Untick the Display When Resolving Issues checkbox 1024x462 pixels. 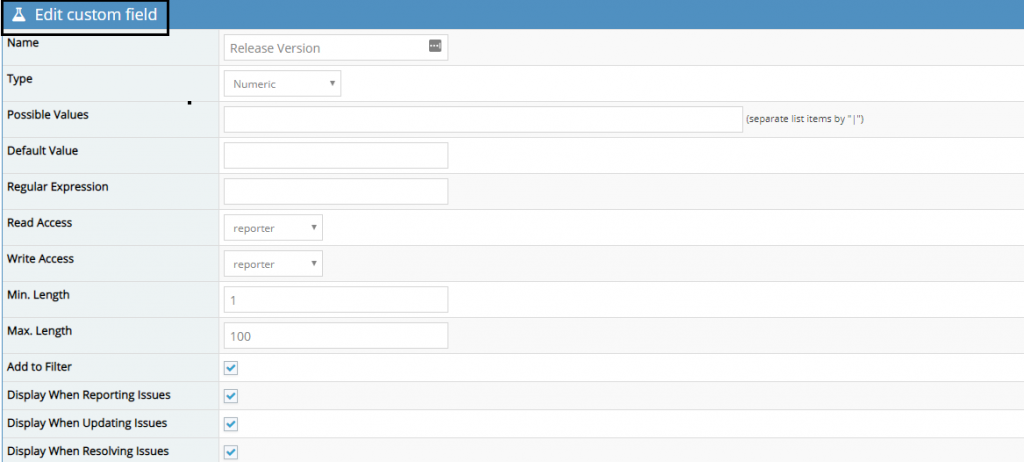point(231,452)
